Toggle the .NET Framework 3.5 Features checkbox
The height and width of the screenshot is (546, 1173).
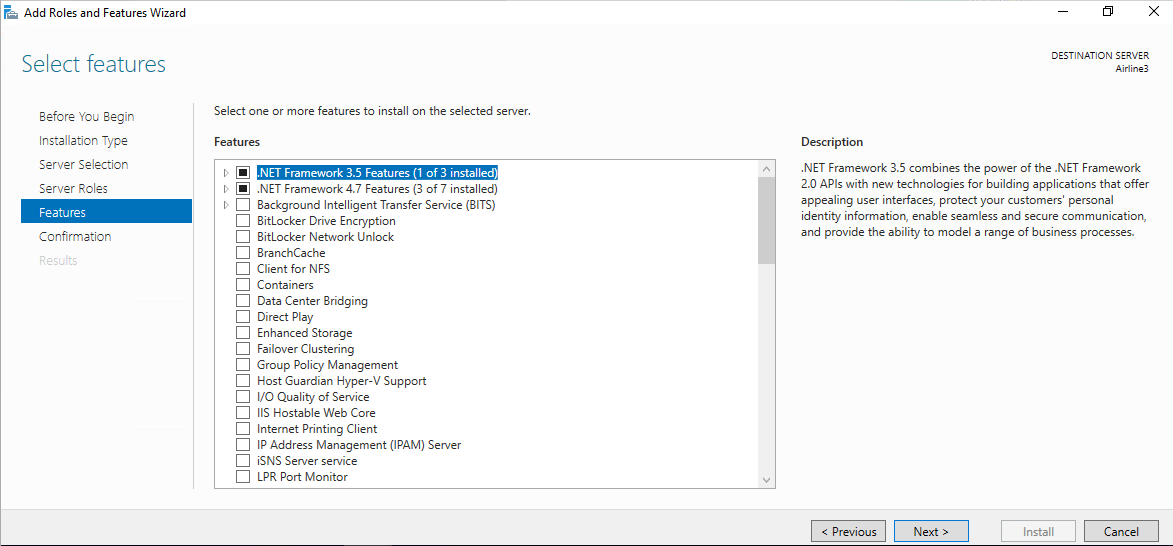(242, 173)
